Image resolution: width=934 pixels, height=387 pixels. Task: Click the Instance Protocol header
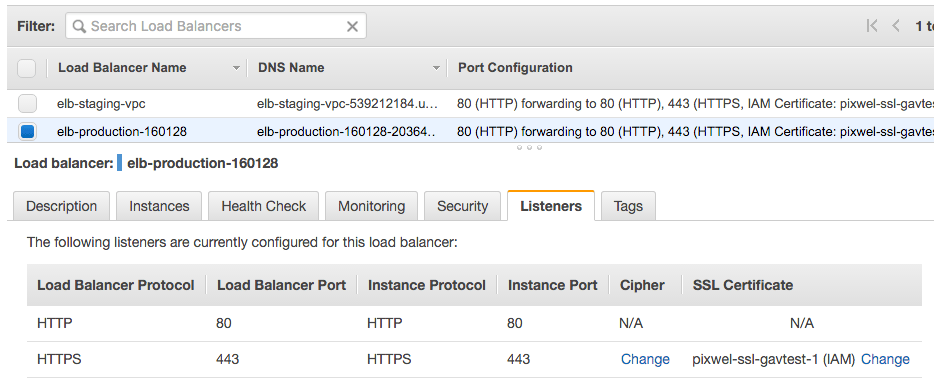tap(426, 285)
